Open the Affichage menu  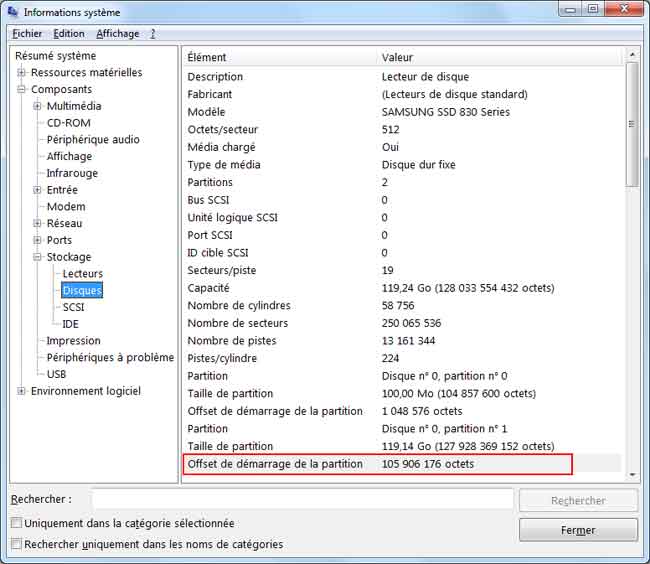118,33
